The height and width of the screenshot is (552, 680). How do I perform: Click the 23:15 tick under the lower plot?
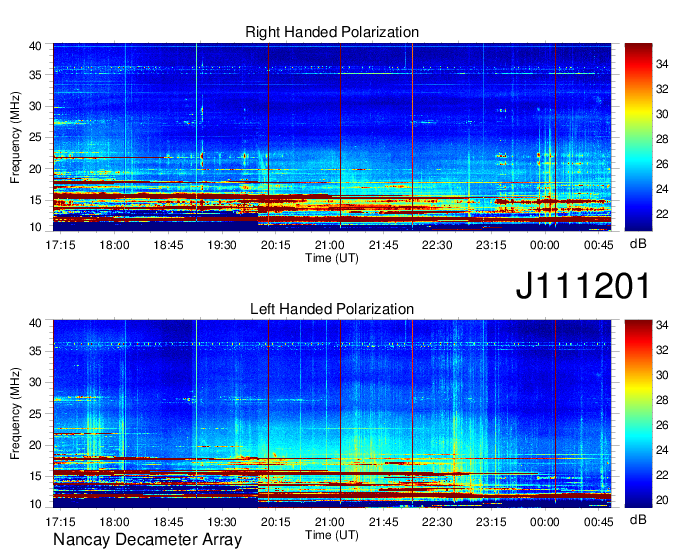click(491, 522)
